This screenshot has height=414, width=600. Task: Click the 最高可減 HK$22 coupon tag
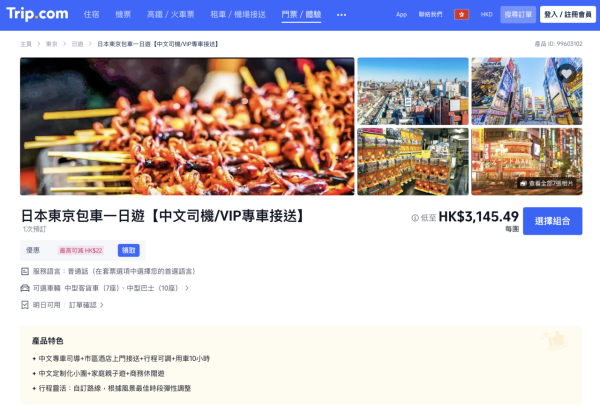(x=81, y=250)
